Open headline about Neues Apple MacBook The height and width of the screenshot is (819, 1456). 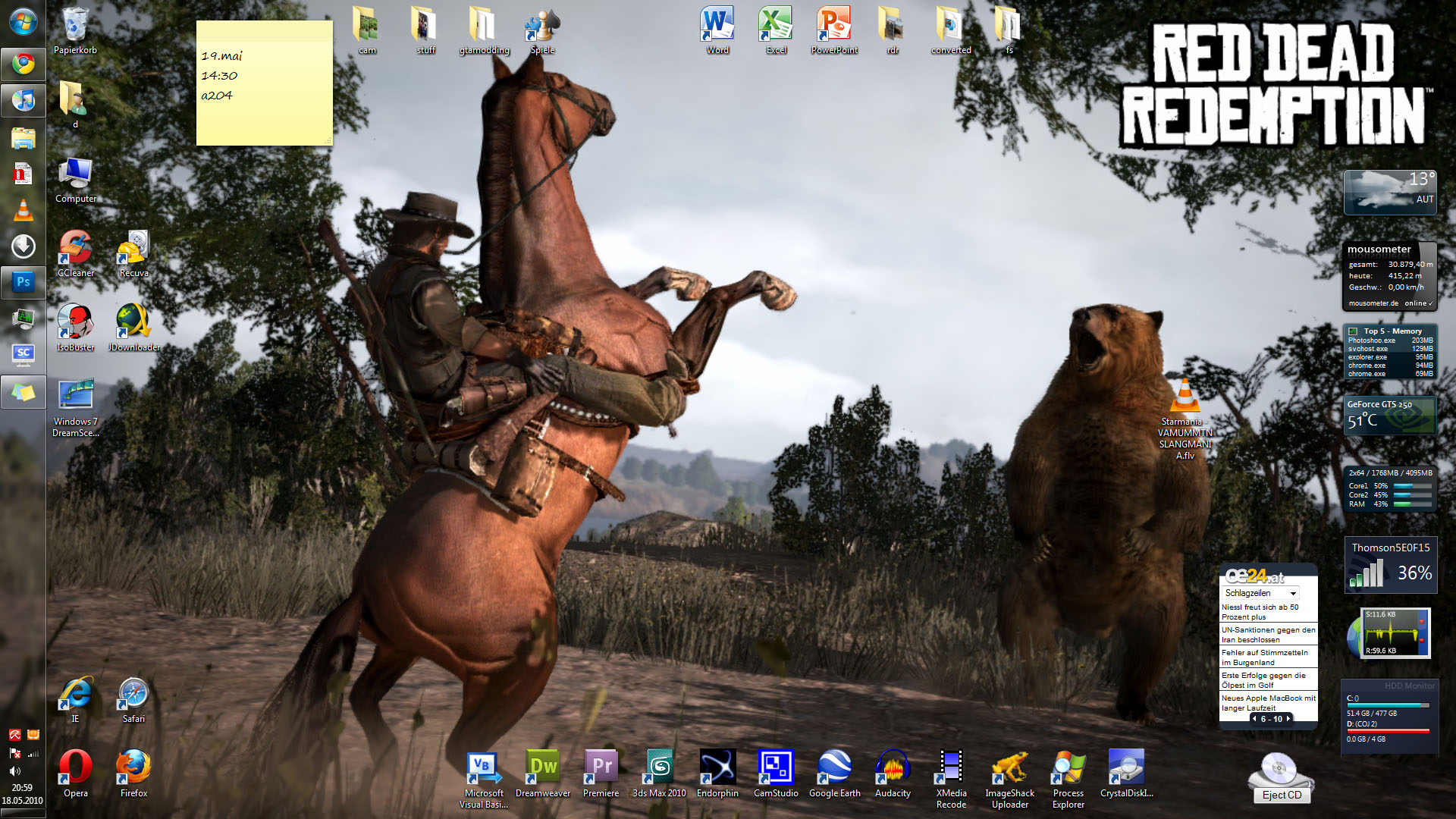(x=1268, y=702)
